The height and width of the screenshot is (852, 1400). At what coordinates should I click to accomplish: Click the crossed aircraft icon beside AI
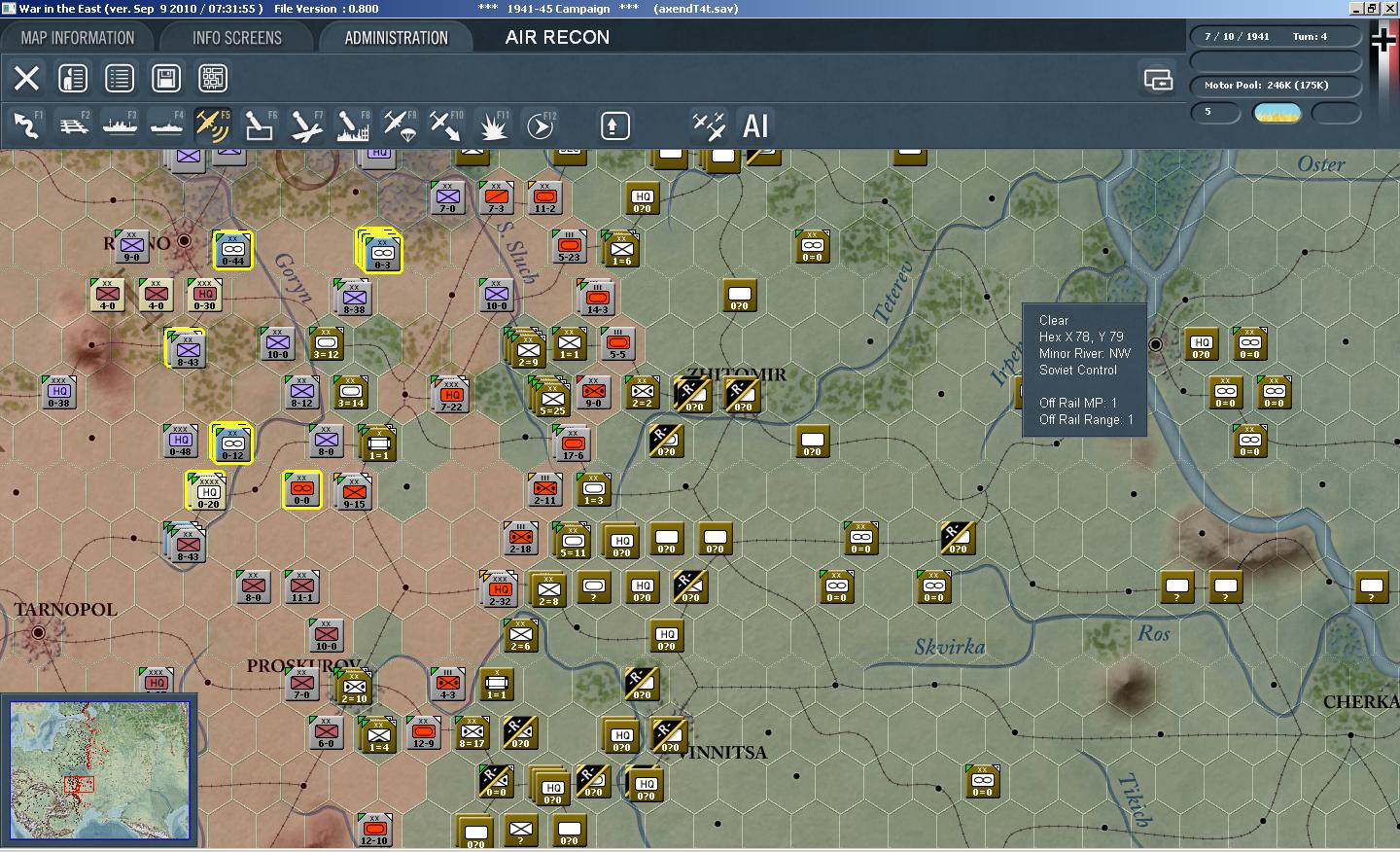709,125
